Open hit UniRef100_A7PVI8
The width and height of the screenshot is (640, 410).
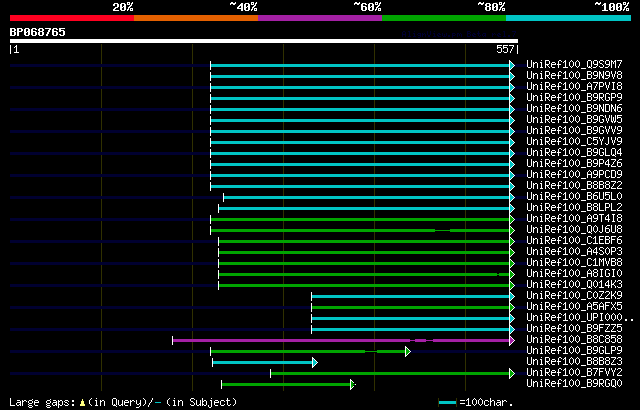pyautogui.click(x=574, y=86)
